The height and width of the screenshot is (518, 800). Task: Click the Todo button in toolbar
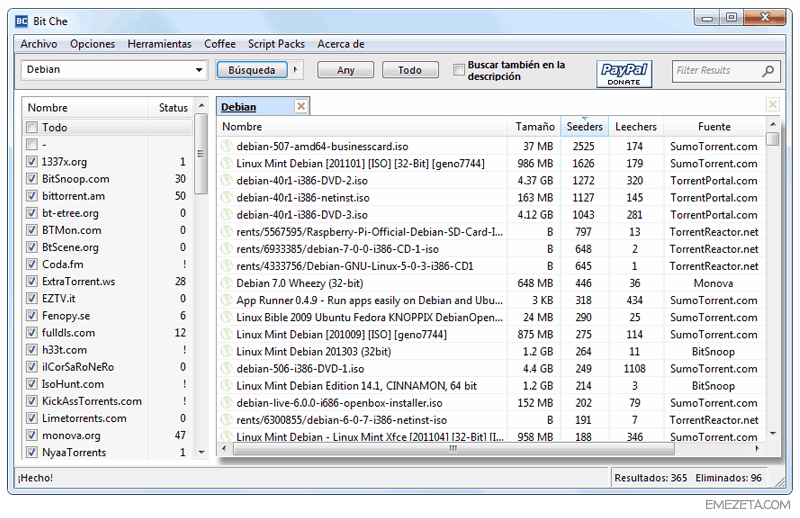coord(410,70)
